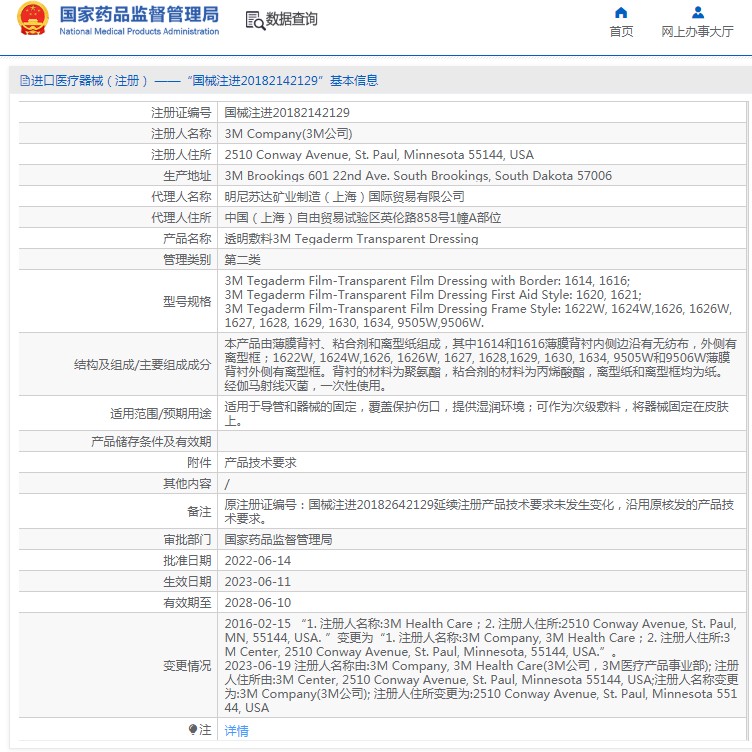Open 网上办事大厅 service hall link

[697, 32]
